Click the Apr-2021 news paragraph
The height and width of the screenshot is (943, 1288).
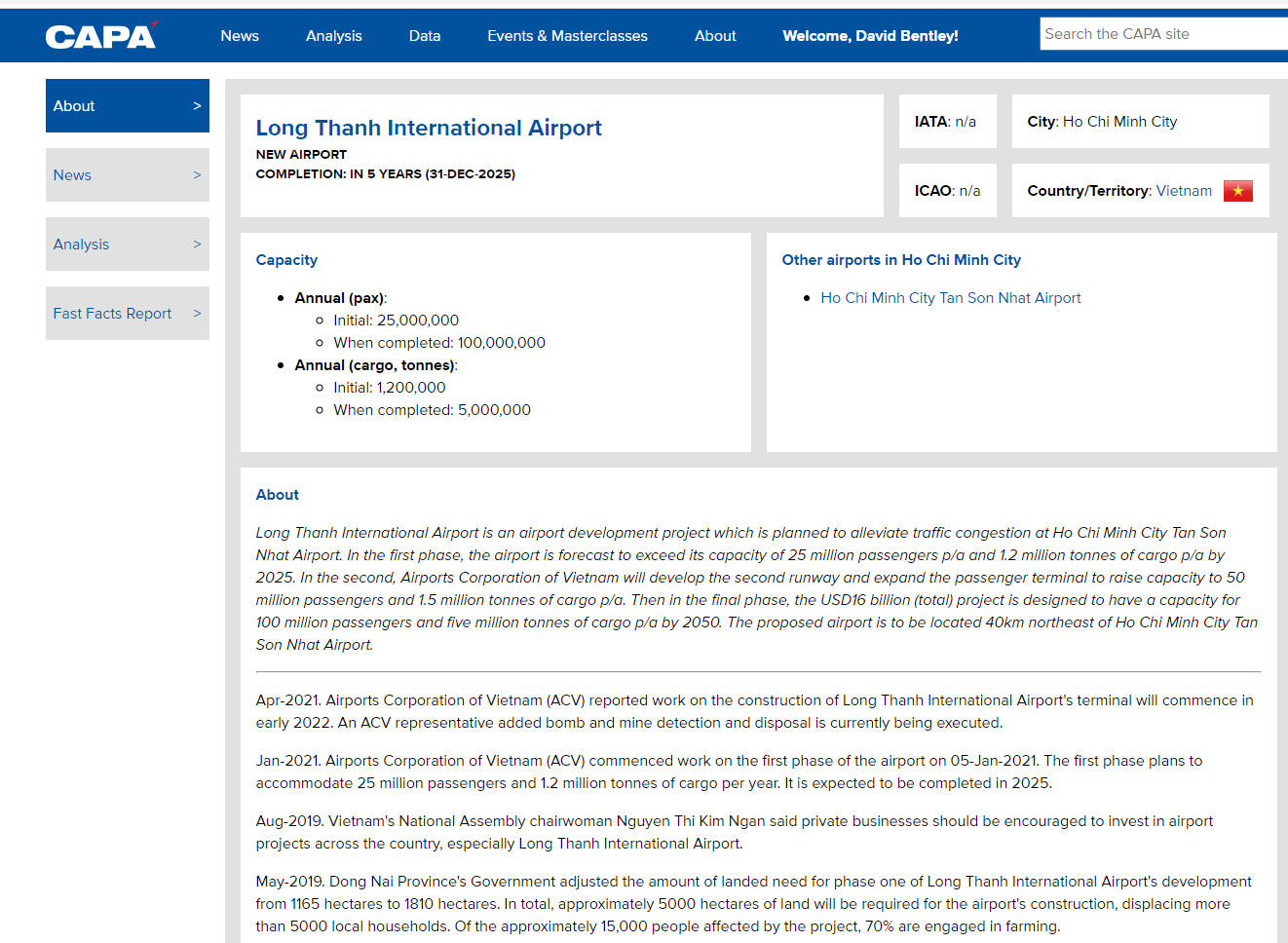[755, 711]
